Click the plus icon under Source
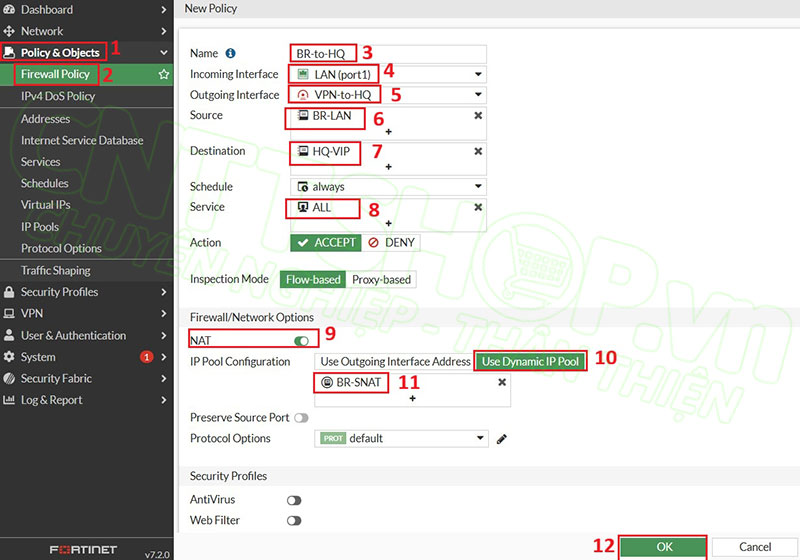Image resolution: width=800 pixels, height=560 pixels. (x=388, y=132)
